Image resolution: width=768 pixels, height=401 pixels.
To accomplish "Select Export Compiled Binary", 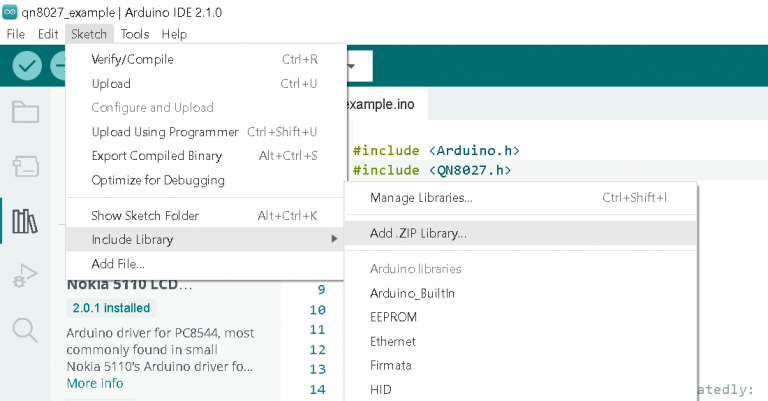I will pyautogui.click(x=205, y=156).
